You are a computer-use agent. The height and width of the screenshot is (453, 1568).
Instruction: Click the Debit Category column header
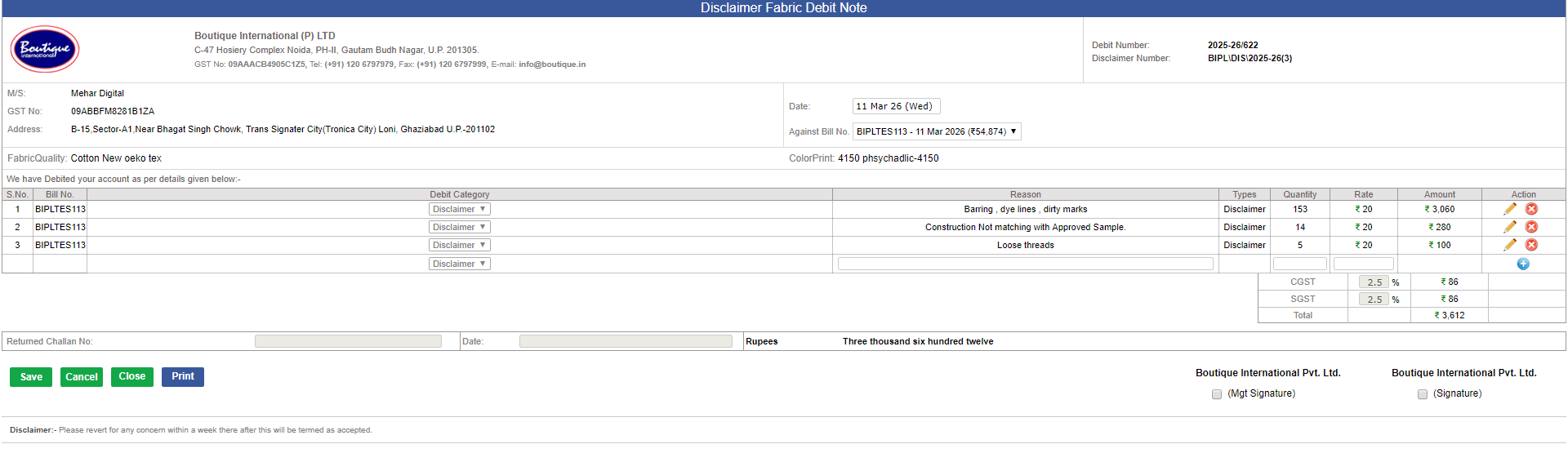460,194
